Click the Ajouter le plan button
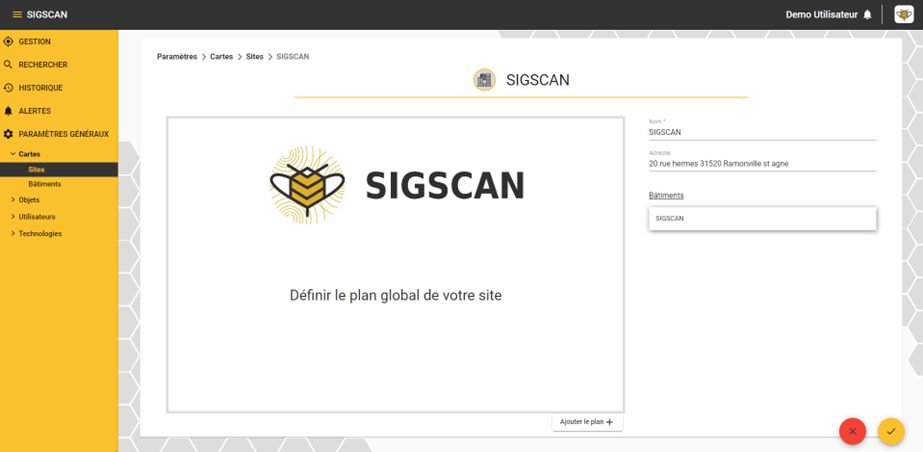This screenshot has width=923, height=452. pyautogui.click(x=587, y=422)
